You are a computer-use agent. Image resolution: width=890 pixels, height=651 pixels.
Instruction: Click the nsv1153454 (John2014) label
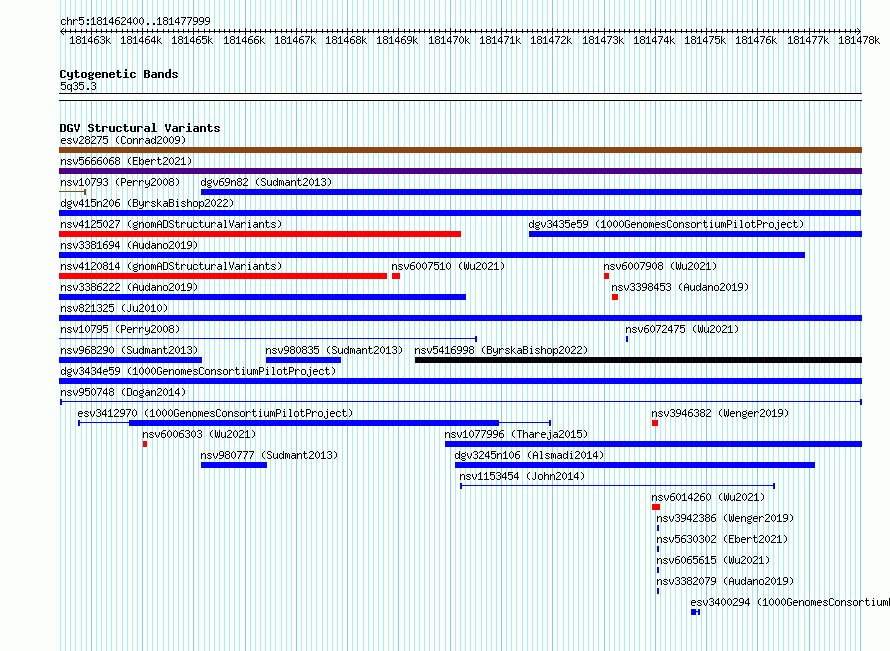522,476
